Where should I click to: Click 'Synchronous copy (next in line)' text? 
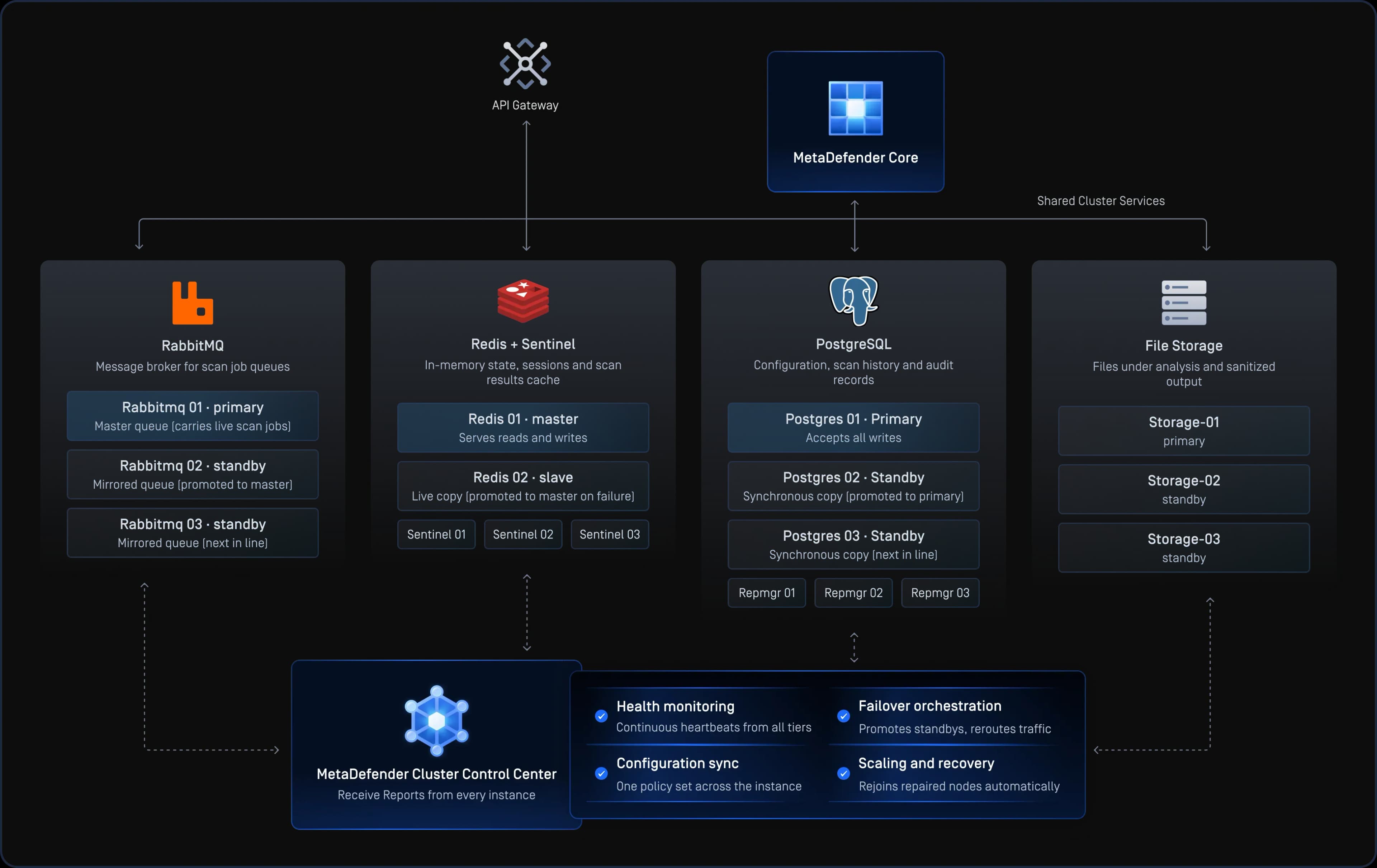pos(853,555)
